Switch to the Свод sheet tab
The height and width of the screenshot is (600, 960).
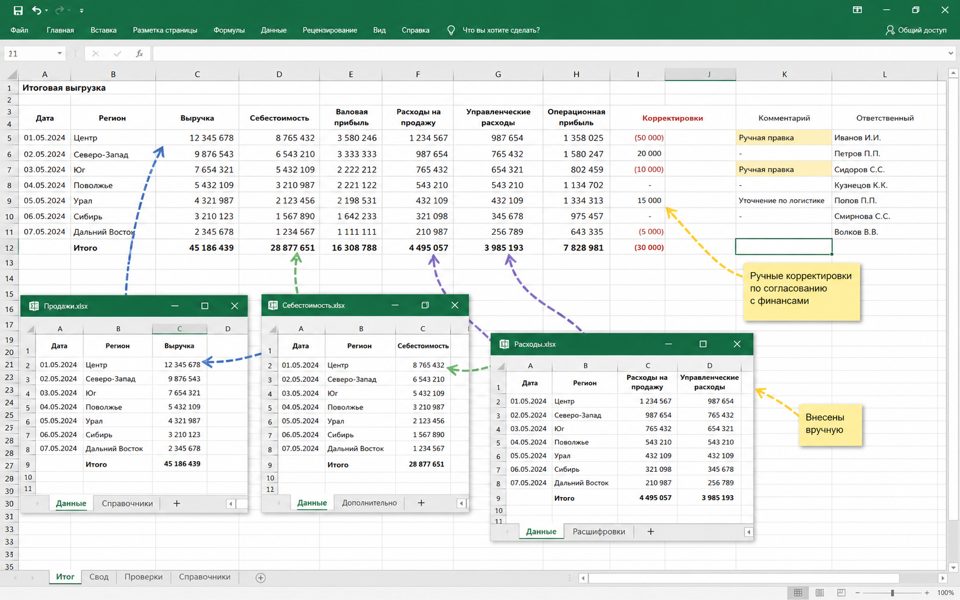pyautogui.click(x=99, y=577)
